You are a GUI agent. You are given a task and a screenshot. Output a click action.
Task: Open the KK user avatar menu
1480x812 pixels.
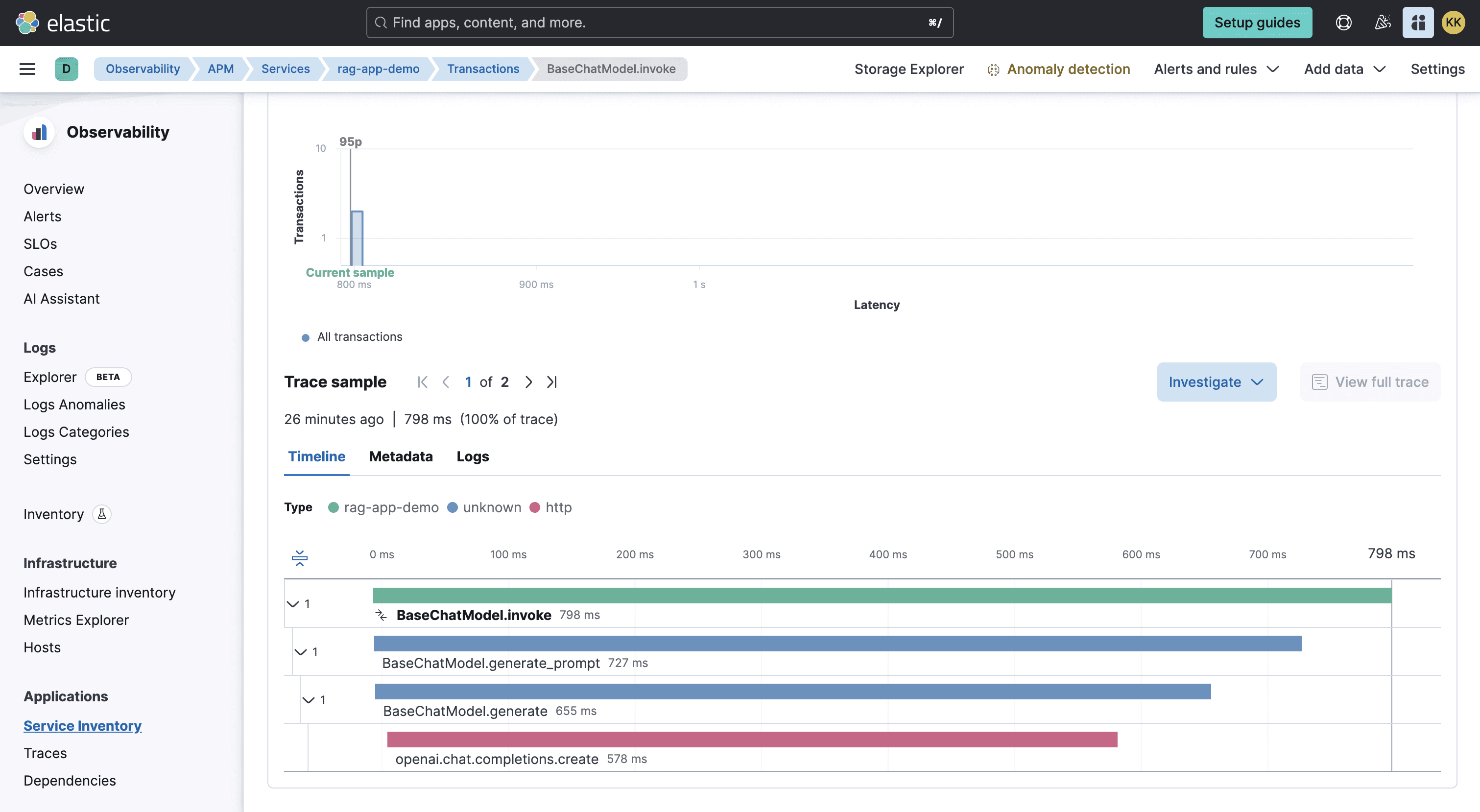1454,23
